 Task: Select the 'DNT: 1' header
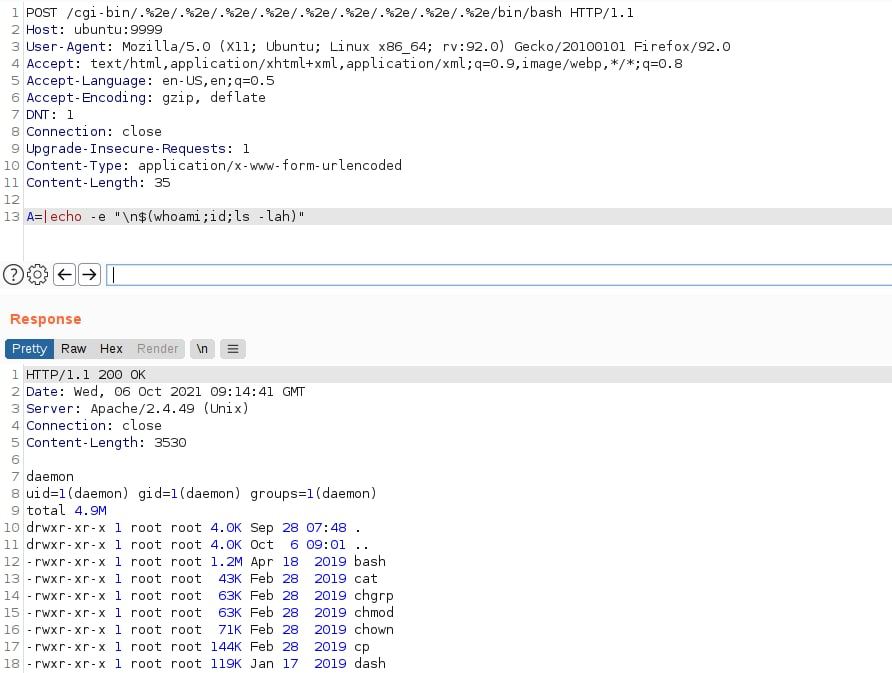point(50,115)
